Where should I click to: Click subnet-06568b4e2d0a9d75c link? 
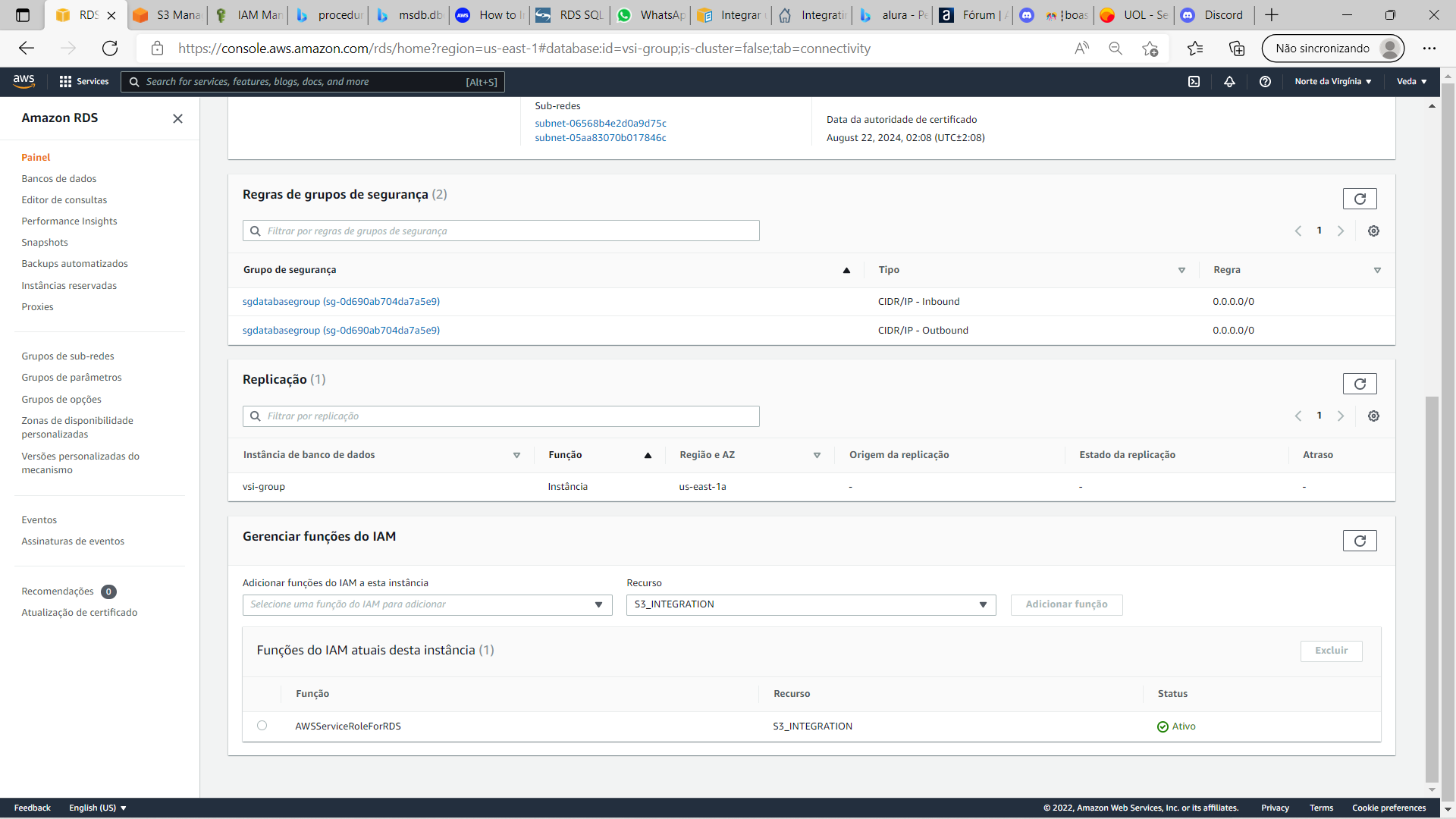click(600, 122)
